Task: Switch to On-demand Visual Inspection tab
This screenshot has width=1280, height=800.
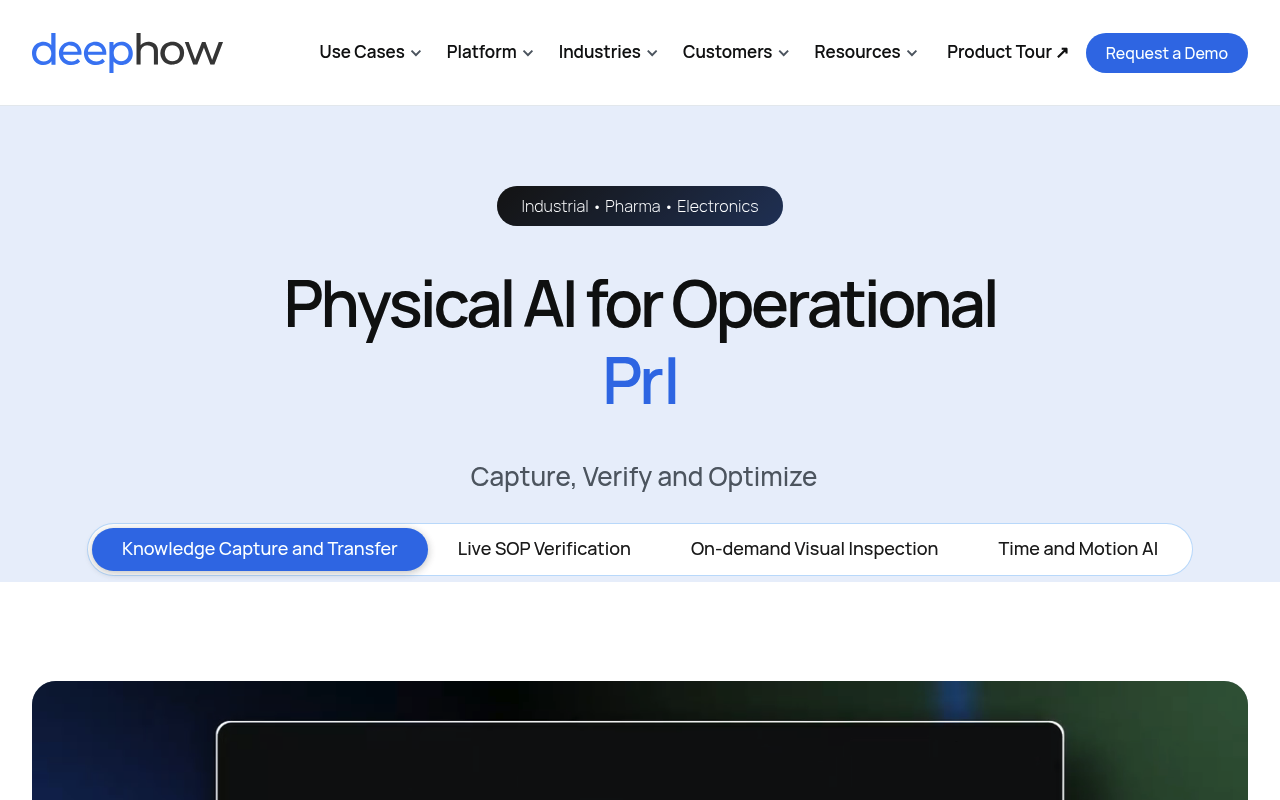Action: pyautogui.click(x=814, y=549)
